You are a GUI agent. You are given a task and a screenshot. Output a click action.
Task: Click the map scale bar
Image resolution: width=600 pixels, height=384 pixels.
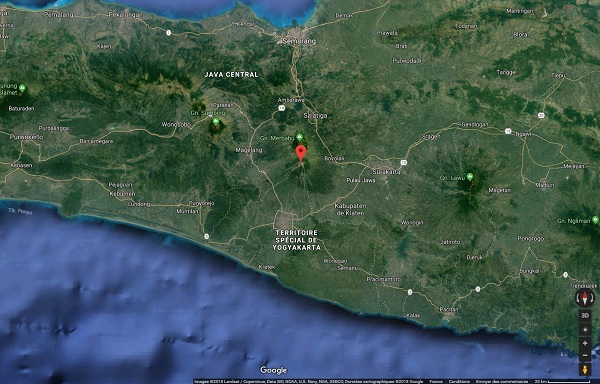562,381
